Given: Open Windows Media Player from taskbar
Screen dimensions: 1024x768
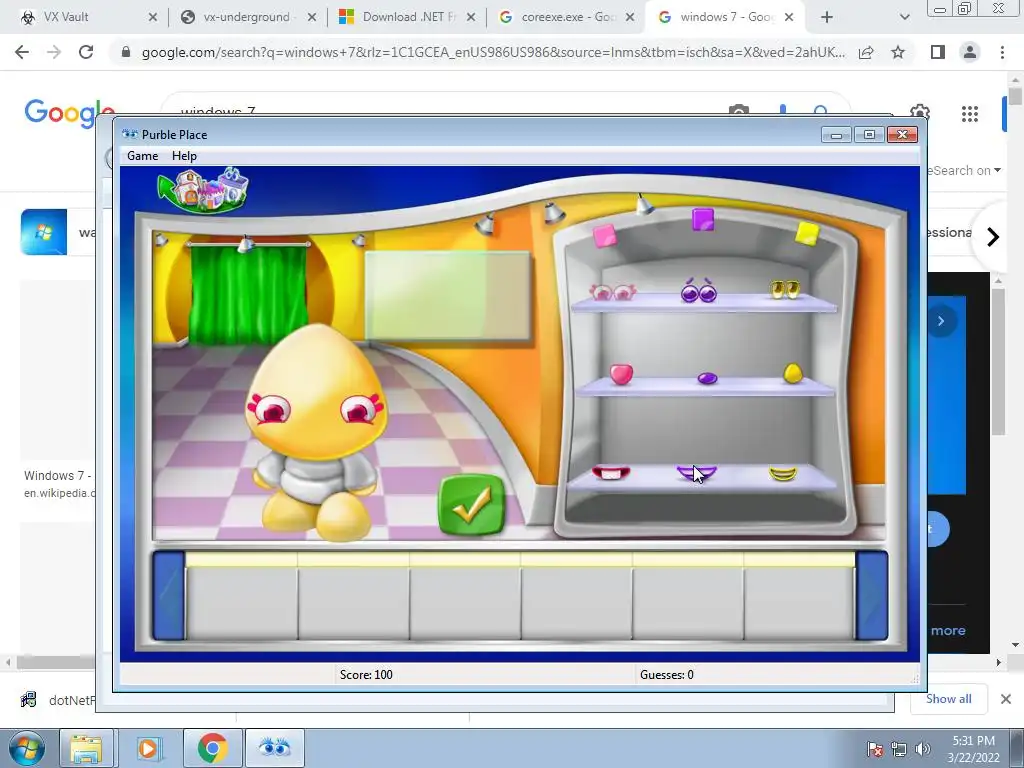Looking at the screenshot, I should [148, 748].
